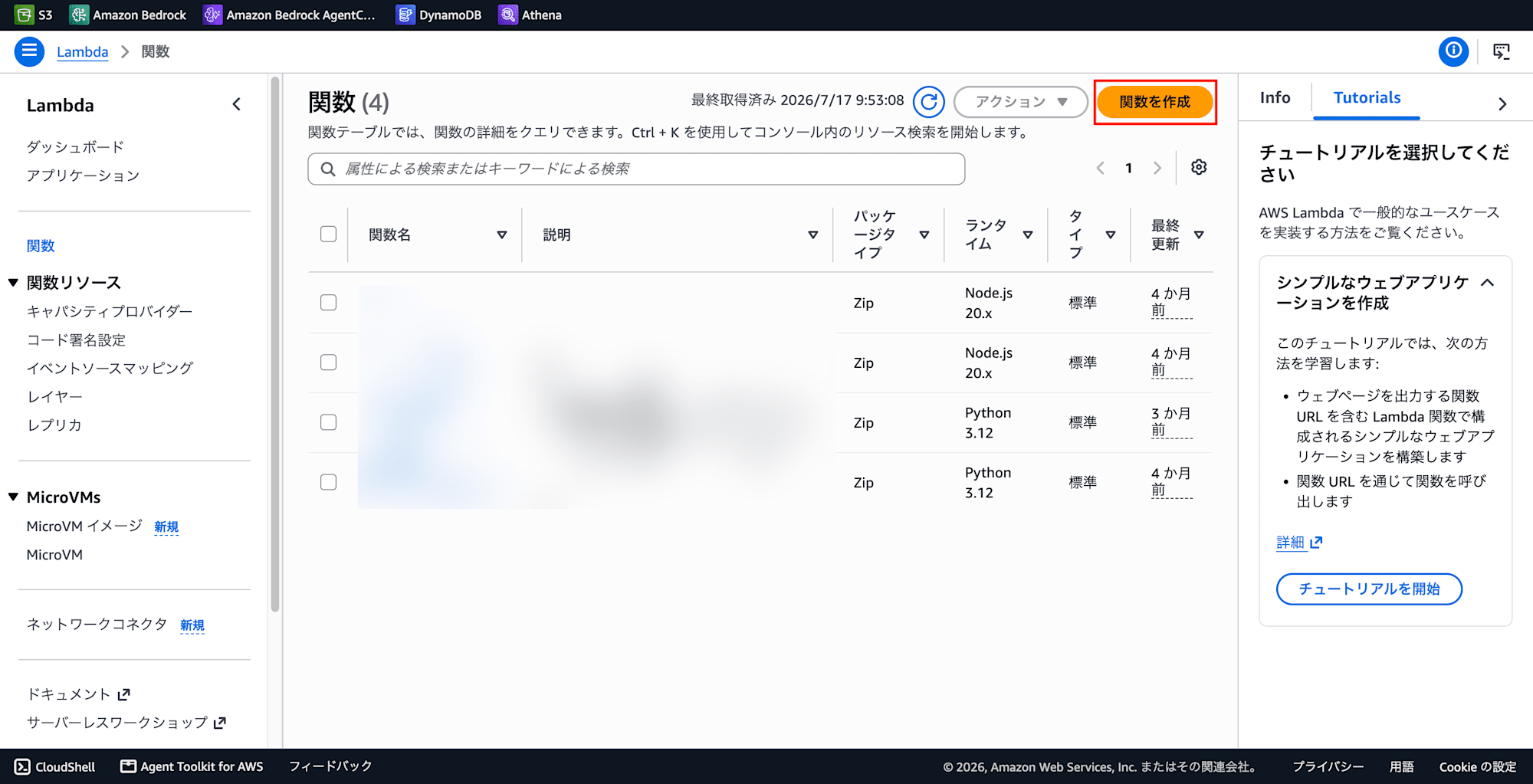This screenshot has width=1533, height=784.
Task: Collapse the MicroVMs section
Action: point(13,497)
